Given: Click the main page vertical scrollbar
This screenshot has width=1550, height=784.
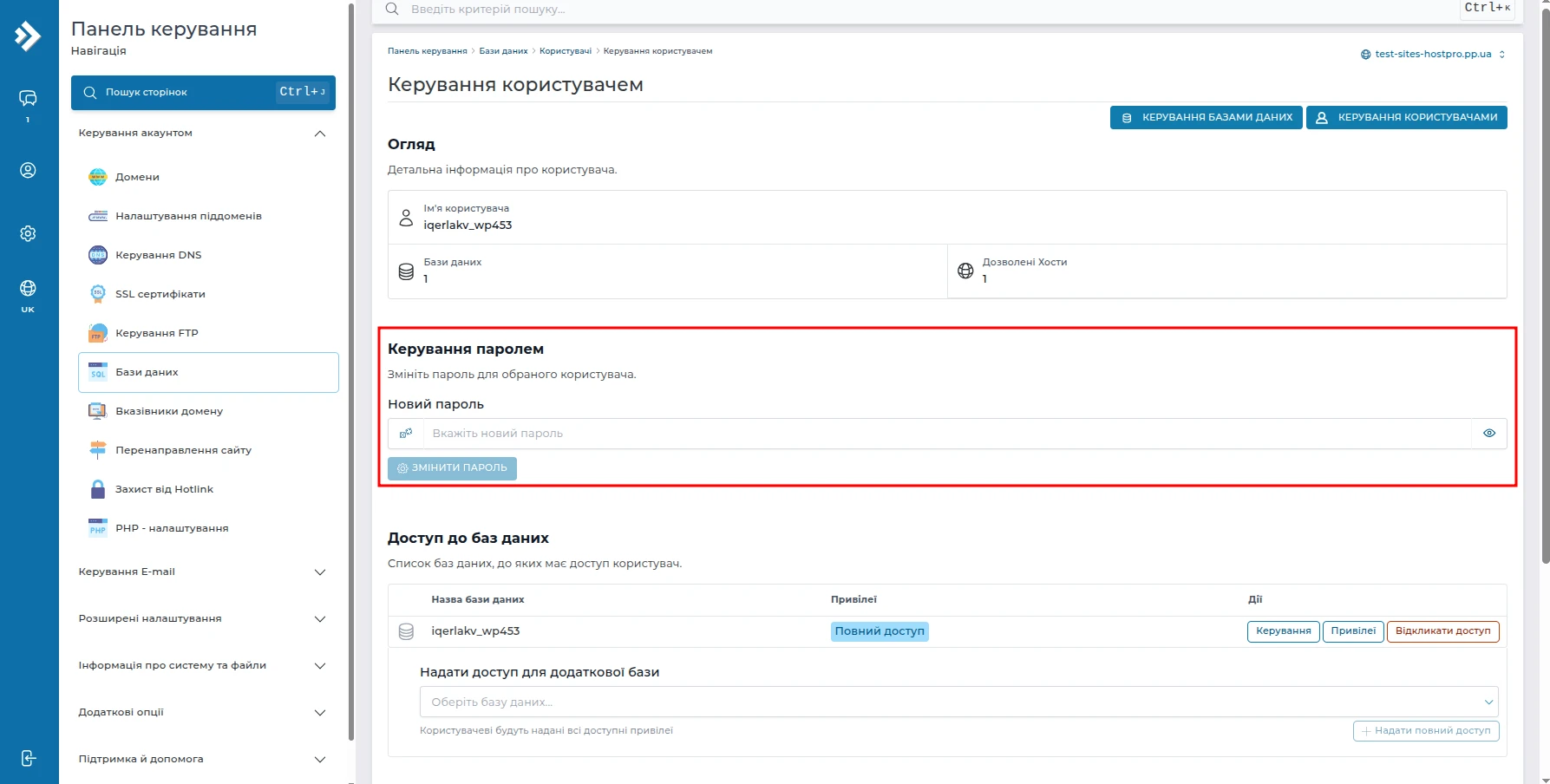Looking at the screenshot, I should [1545, 286].
